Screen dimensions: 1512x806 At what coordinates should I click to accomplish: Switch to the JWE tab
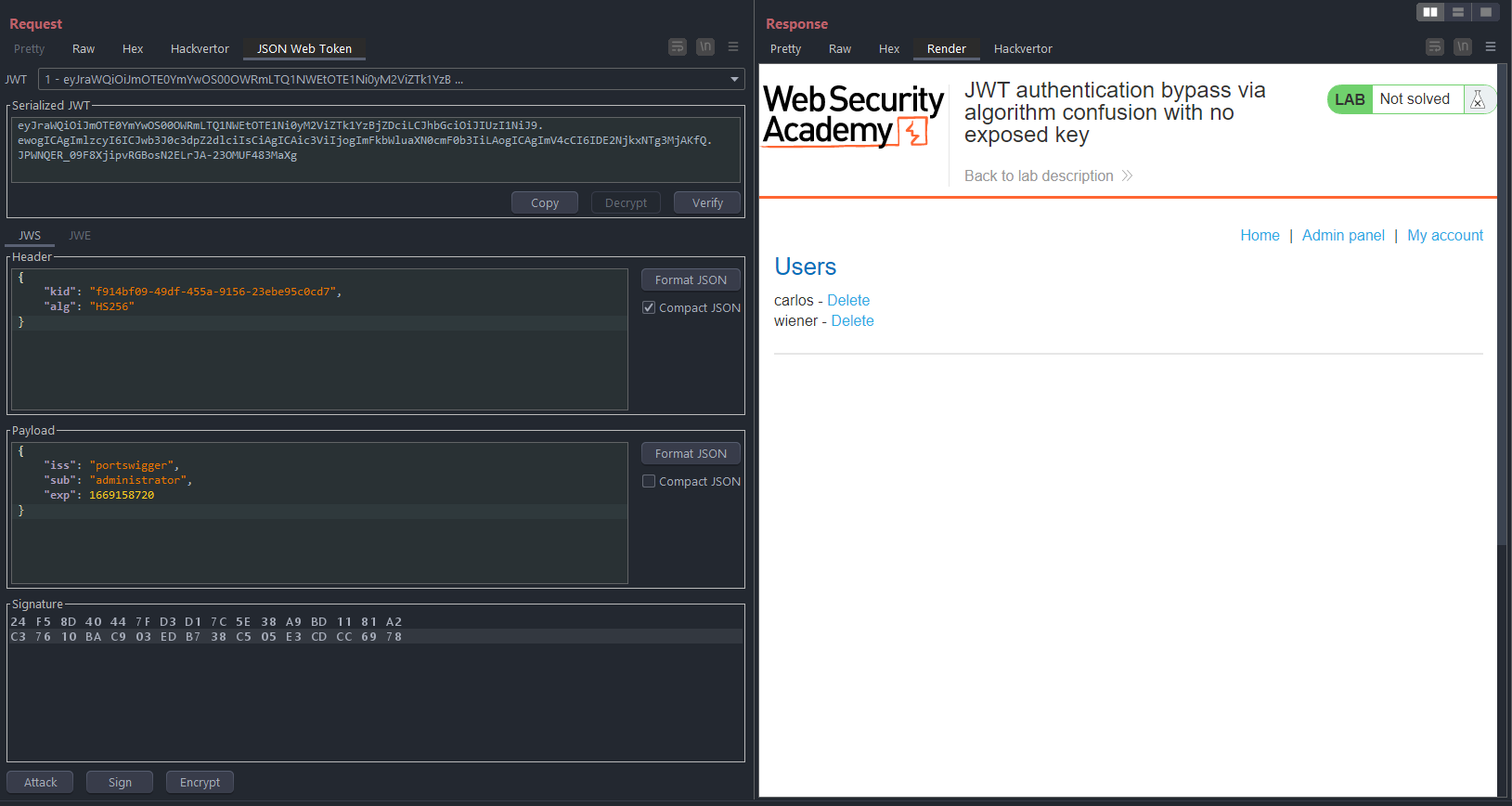point(80,236)
